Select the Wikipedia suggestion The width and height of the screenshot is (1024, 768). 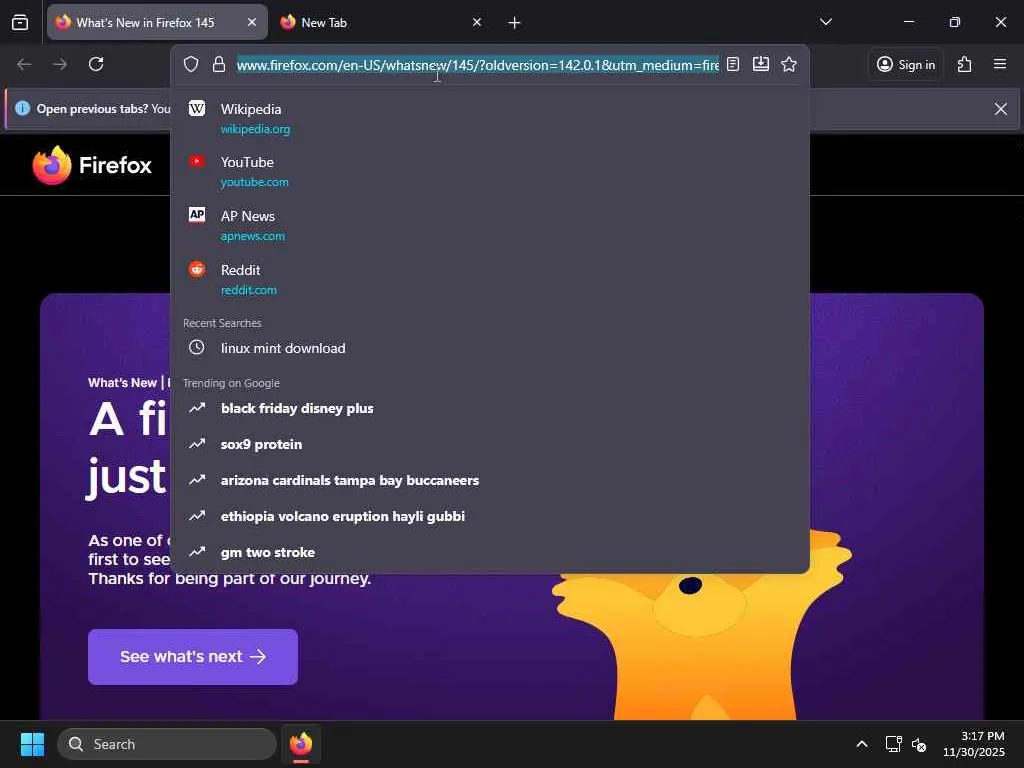[490, 118]
